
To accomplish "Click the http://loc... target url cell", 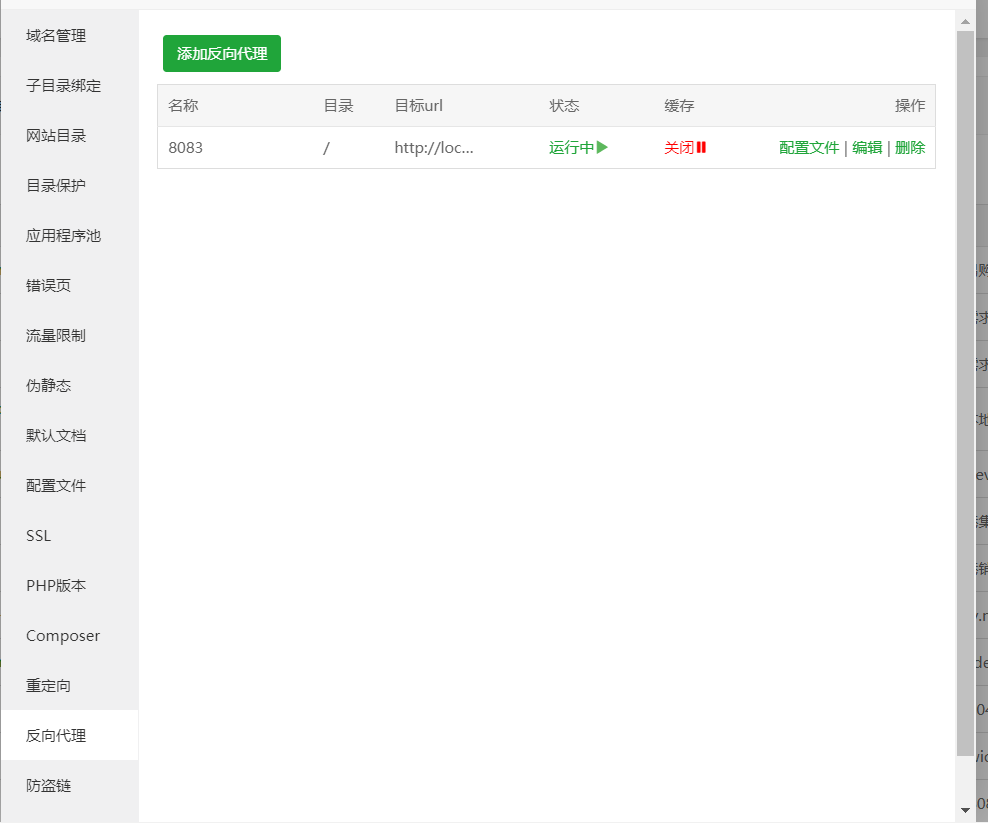I will click(434, 147).
